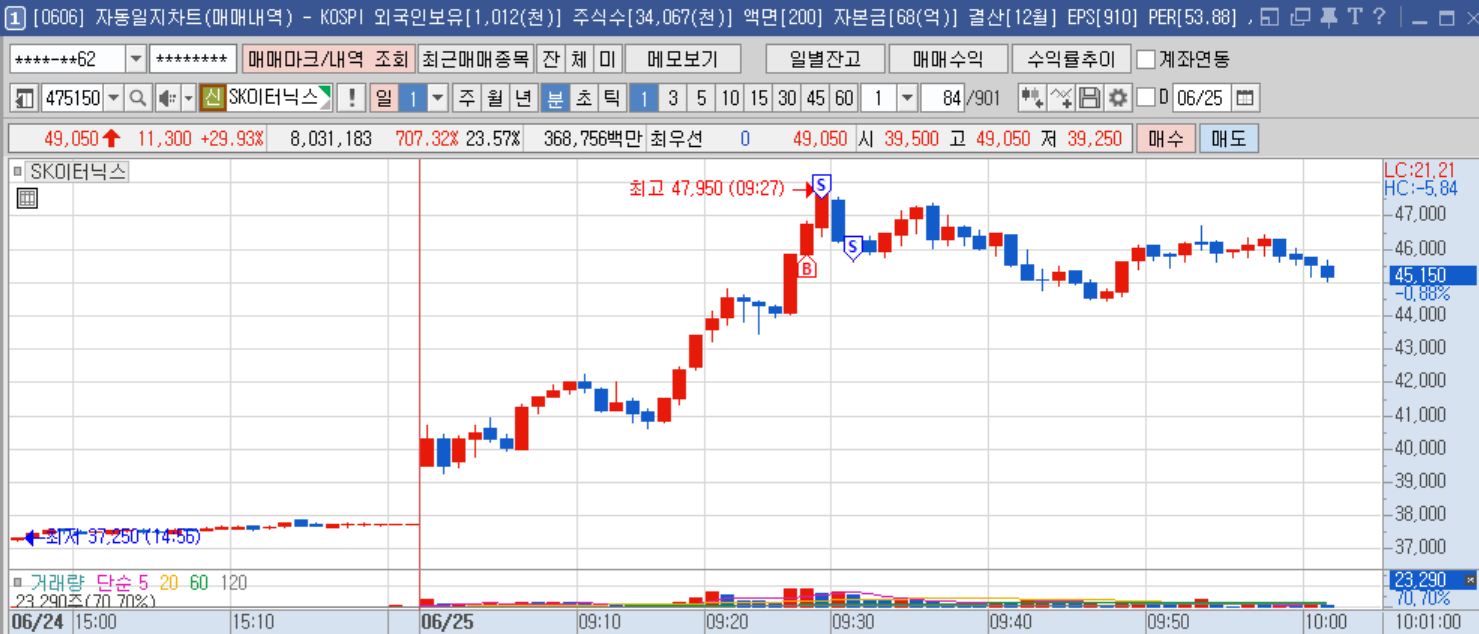This screenshot has width=1479, height=634.
Task: Select 5 minute interval
Action: pos(701,98)
